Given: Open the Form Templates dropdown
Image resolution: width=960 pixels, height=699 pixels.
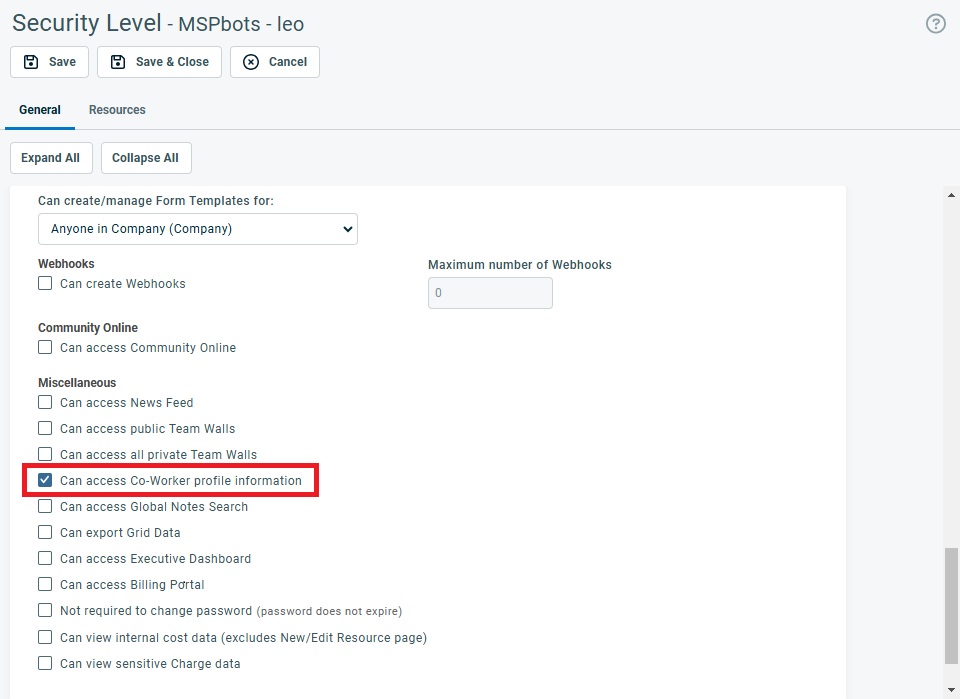Looking at the screenshot, I should 198,229.
